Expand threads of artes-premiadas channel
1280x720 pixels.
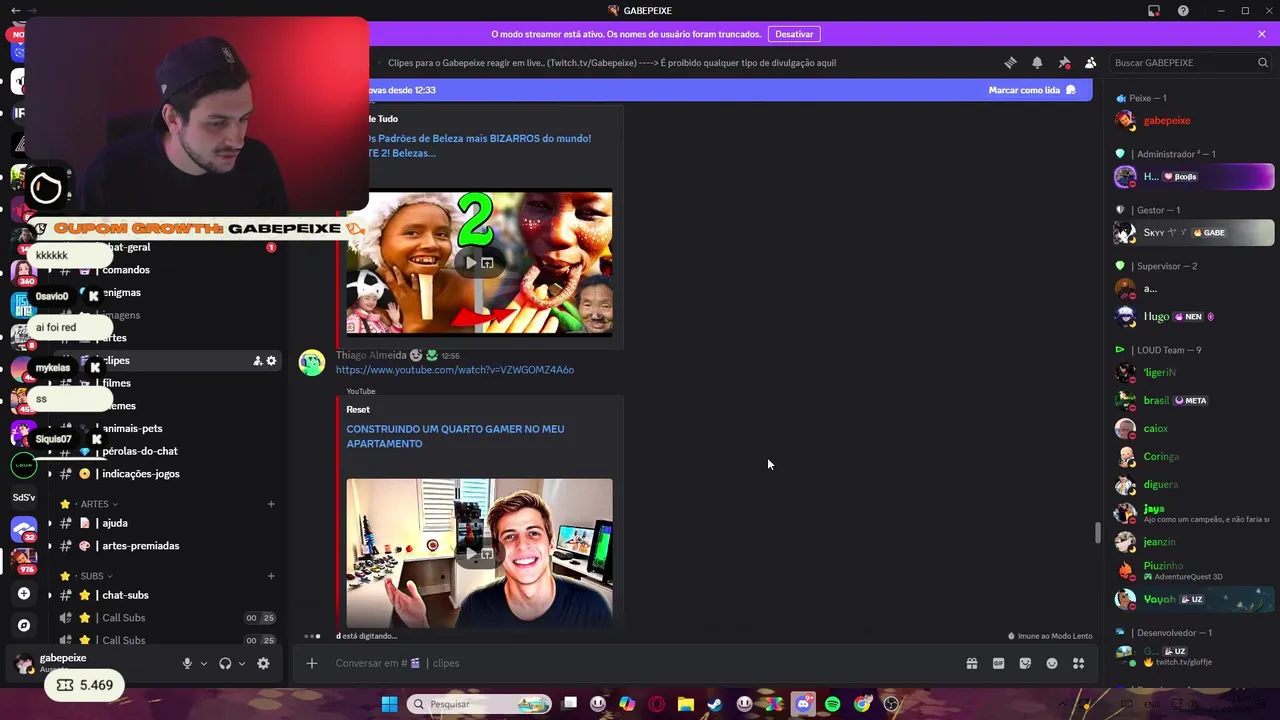pyautogui.click(x=49, y=546)
